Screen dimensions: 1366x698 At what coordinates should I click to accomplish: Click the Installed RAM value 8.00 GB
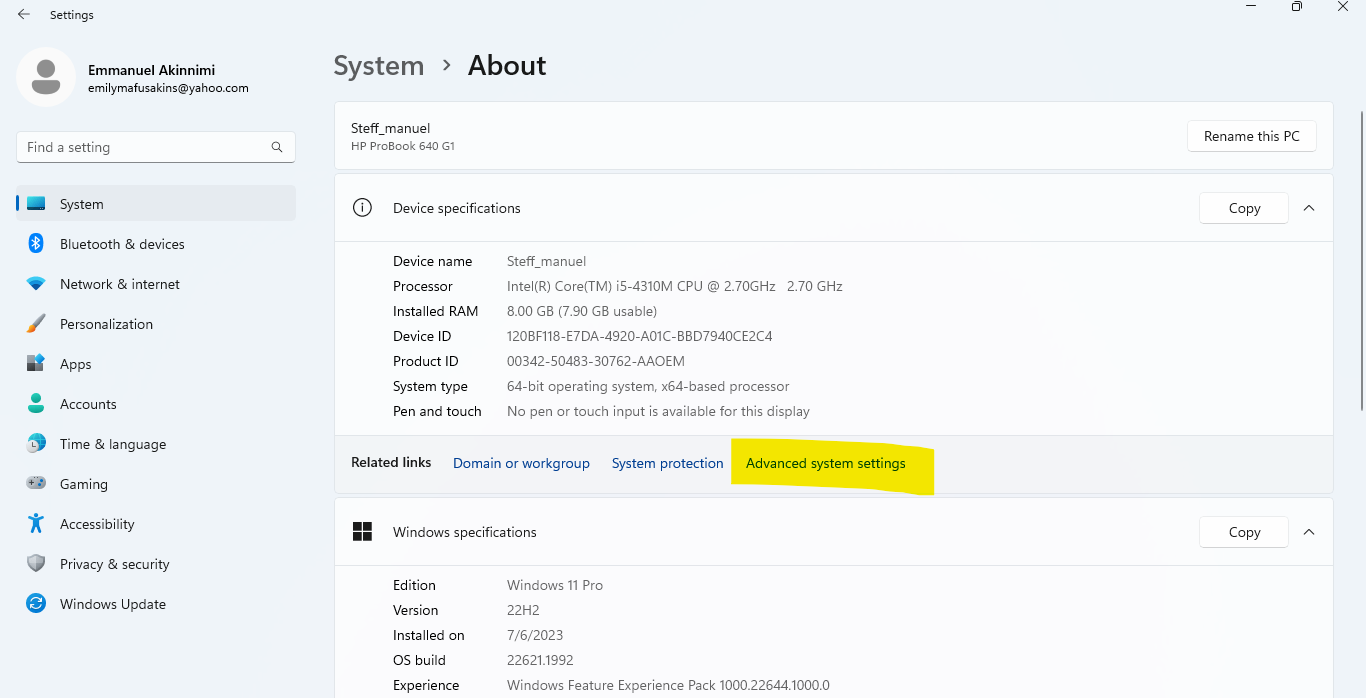582,311
